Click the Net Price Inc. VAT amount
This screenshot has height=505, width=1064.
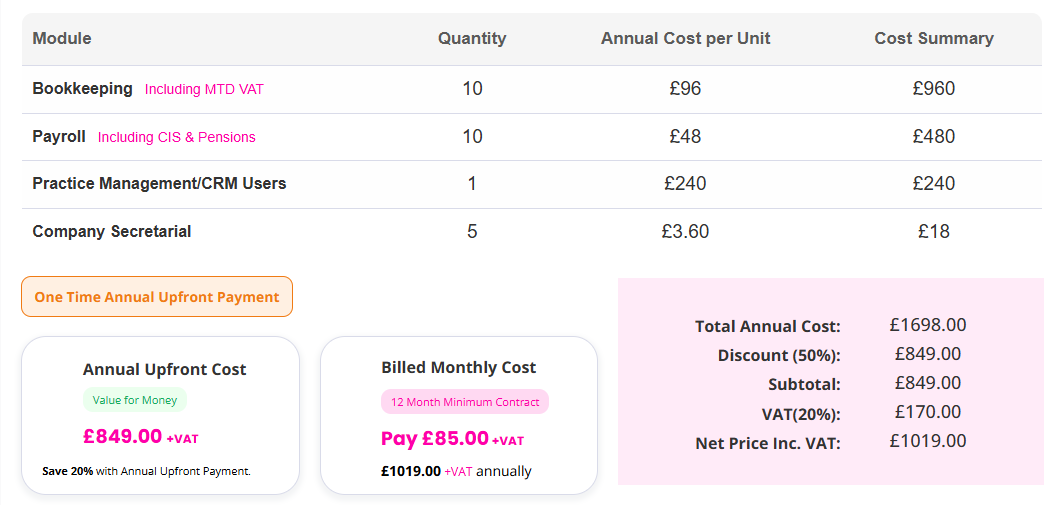tap(927, 441)
